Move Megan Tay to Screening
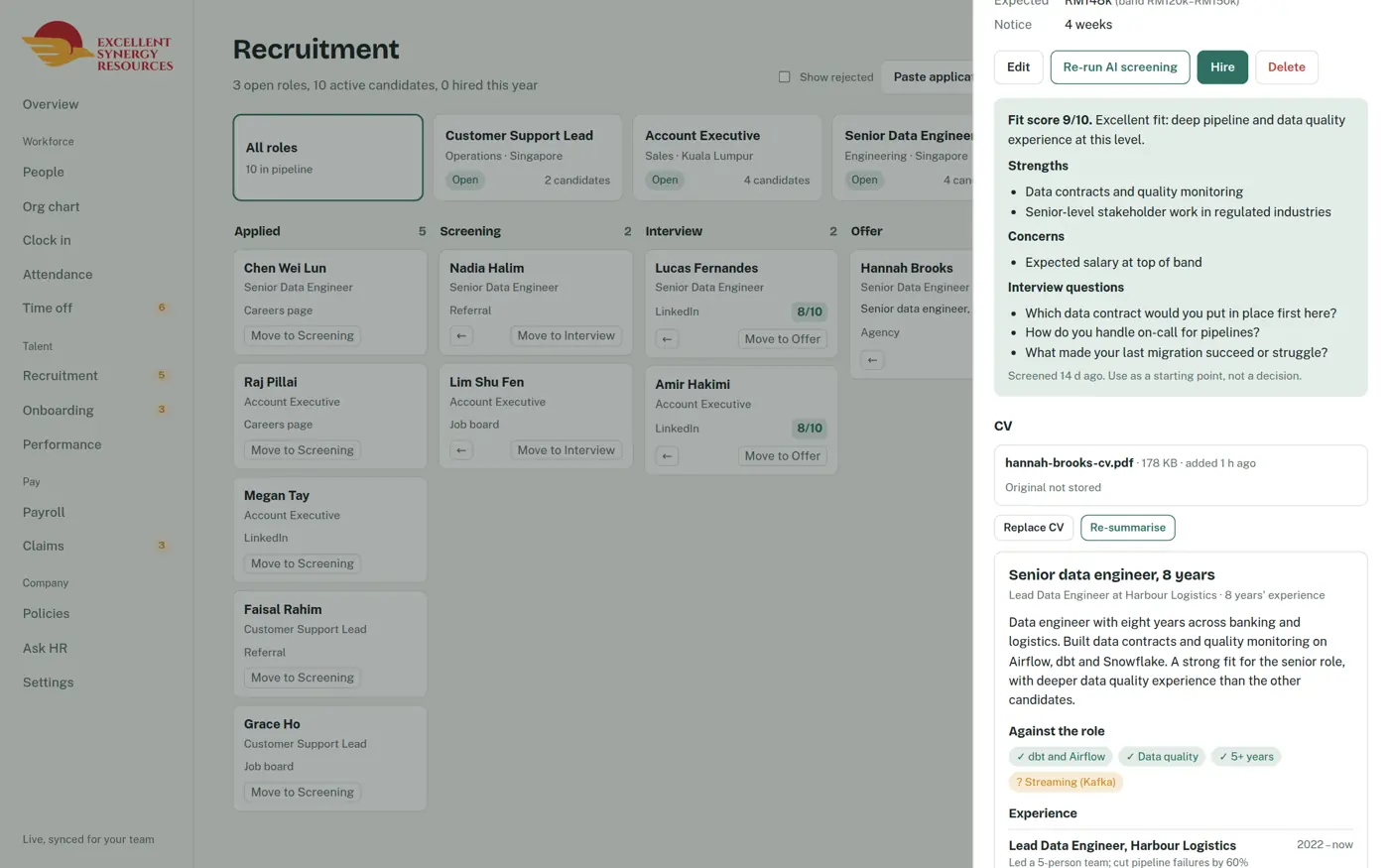Screen dimensions: 1389x868 pyautogui.click(x=303, y=563)
